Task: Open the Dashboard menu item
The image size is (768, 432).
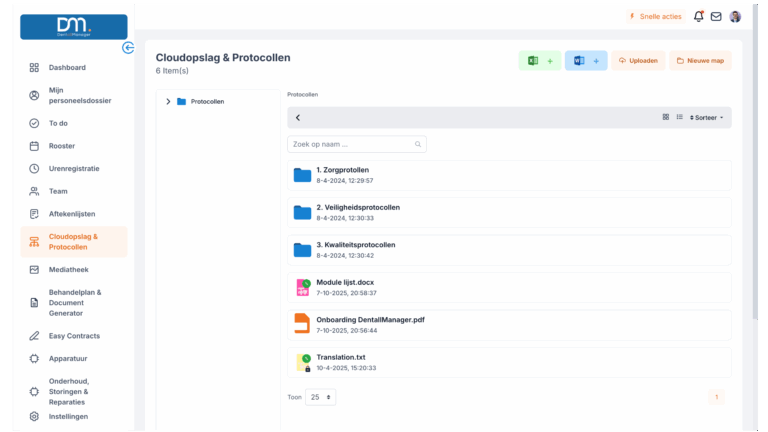Action: click(67, 67)
